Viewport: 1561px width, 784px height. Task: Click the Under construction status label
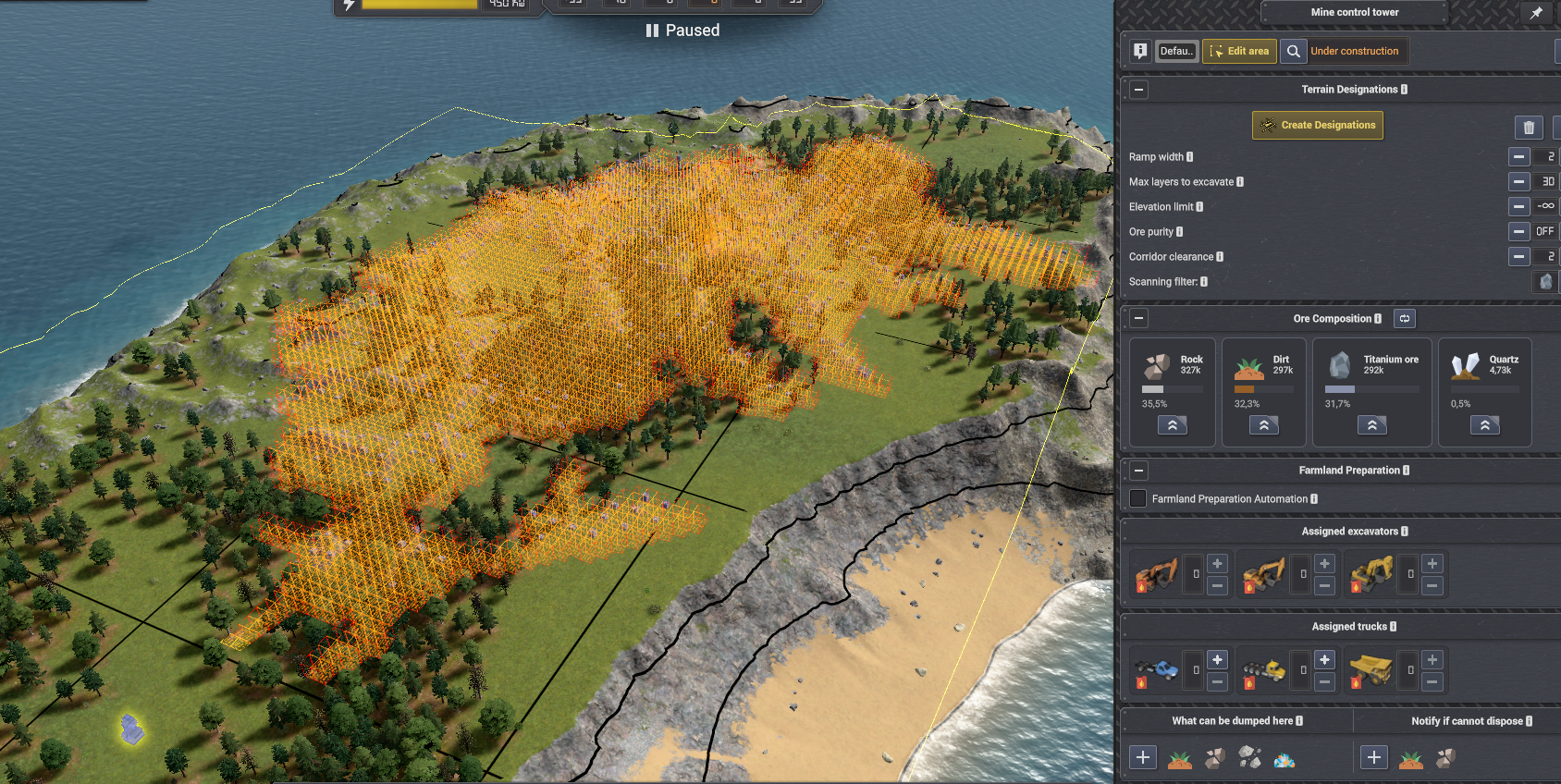tap(1355, 52)
